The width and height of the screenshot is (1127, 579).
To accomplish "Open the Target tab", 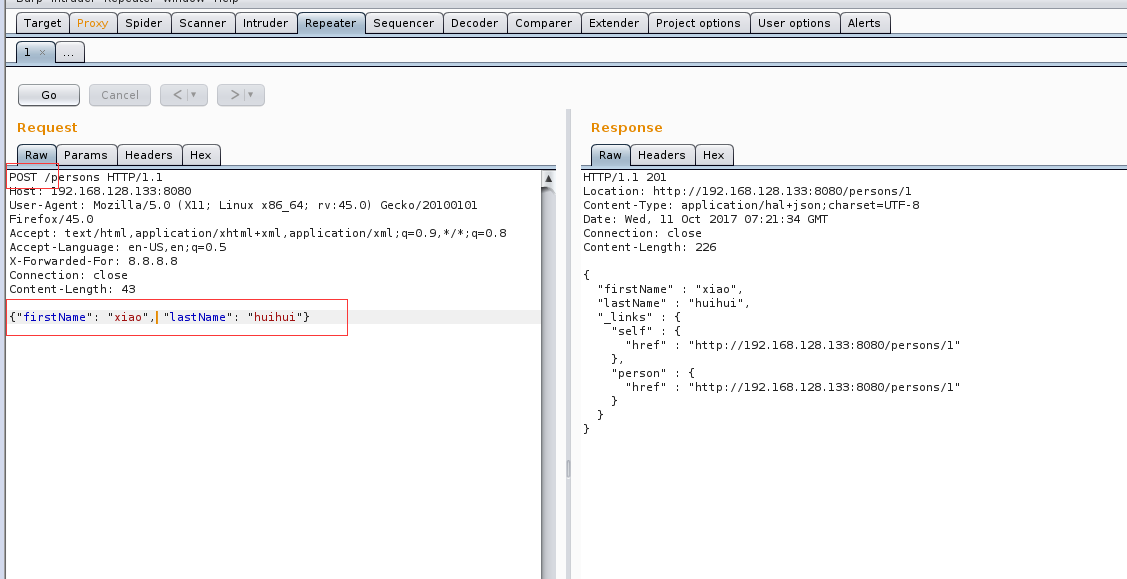I will click(x=42, y=22).
